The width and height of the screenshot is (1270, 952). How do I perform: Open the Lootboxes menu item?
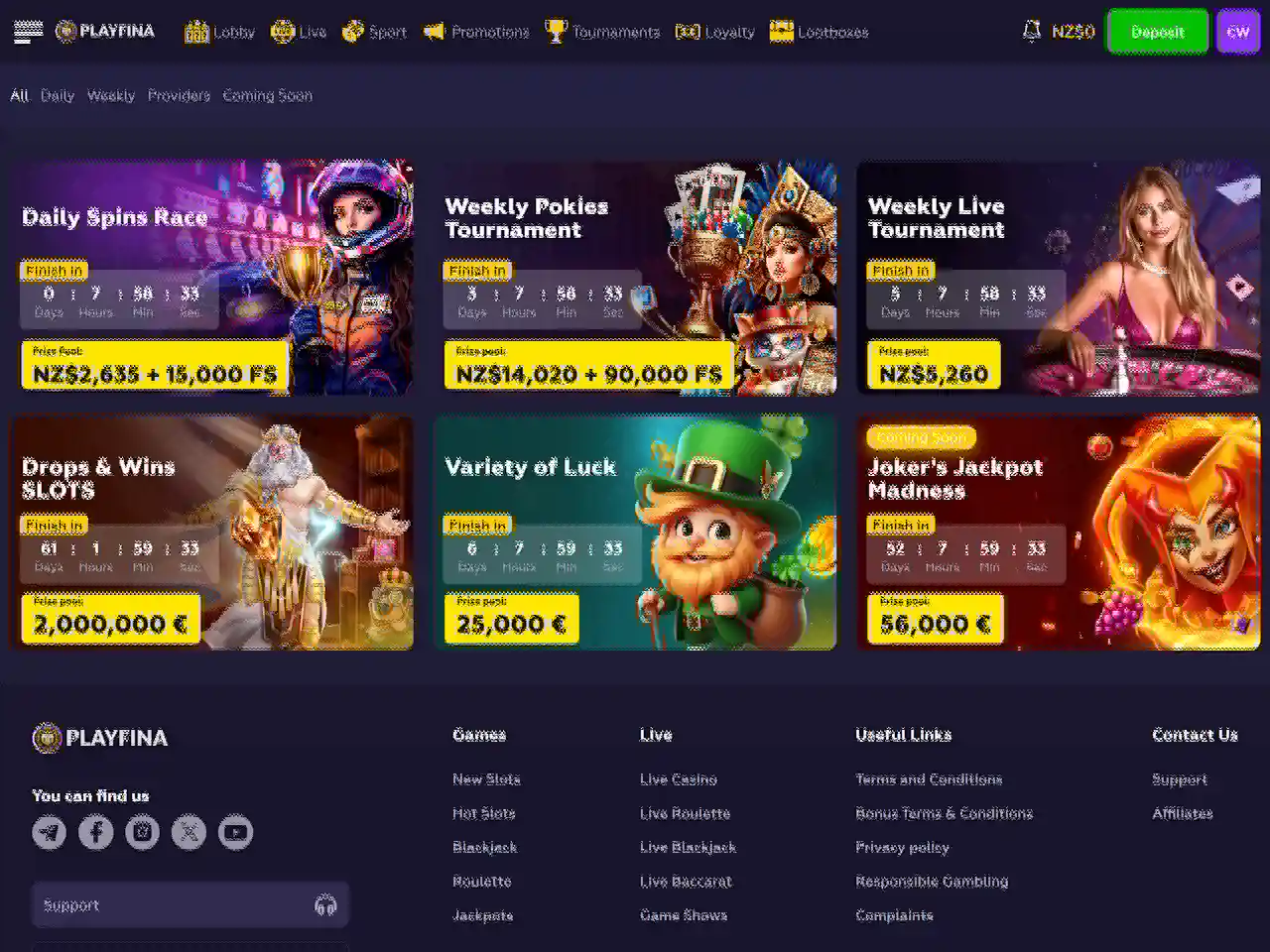coord(819,32)
